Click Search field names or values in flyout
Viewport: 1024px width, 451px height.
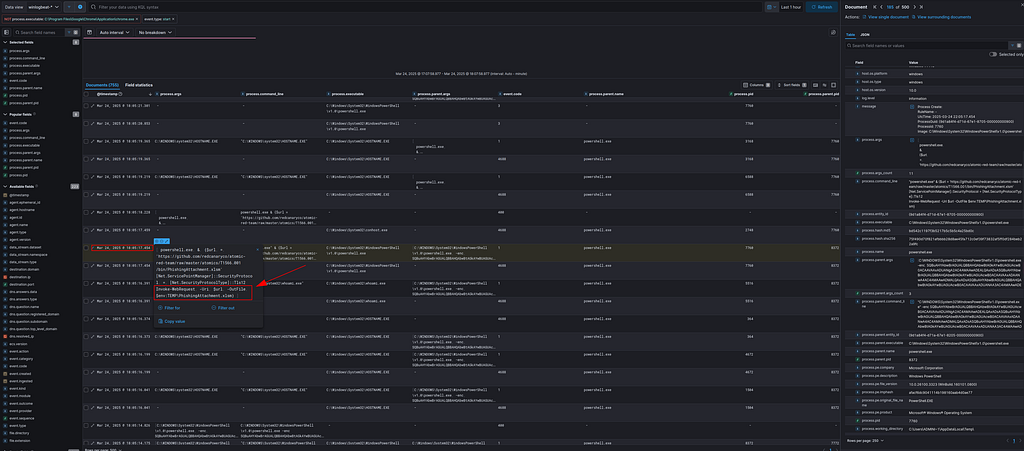coord(928,46)
